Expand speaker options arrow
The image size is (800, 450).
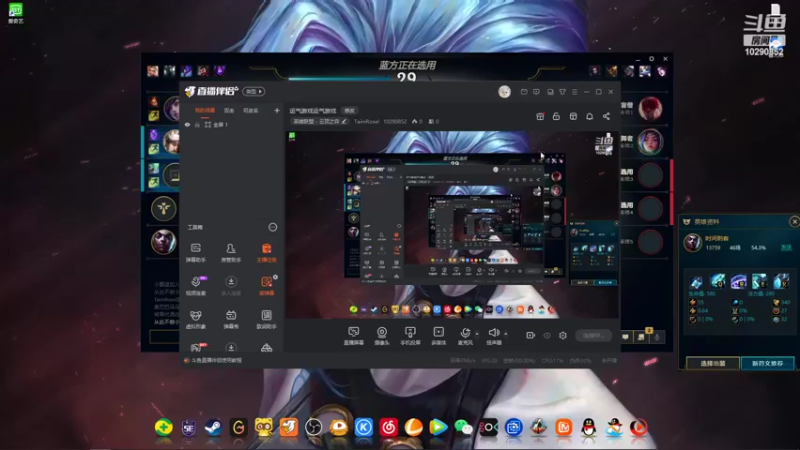[506, 334]
